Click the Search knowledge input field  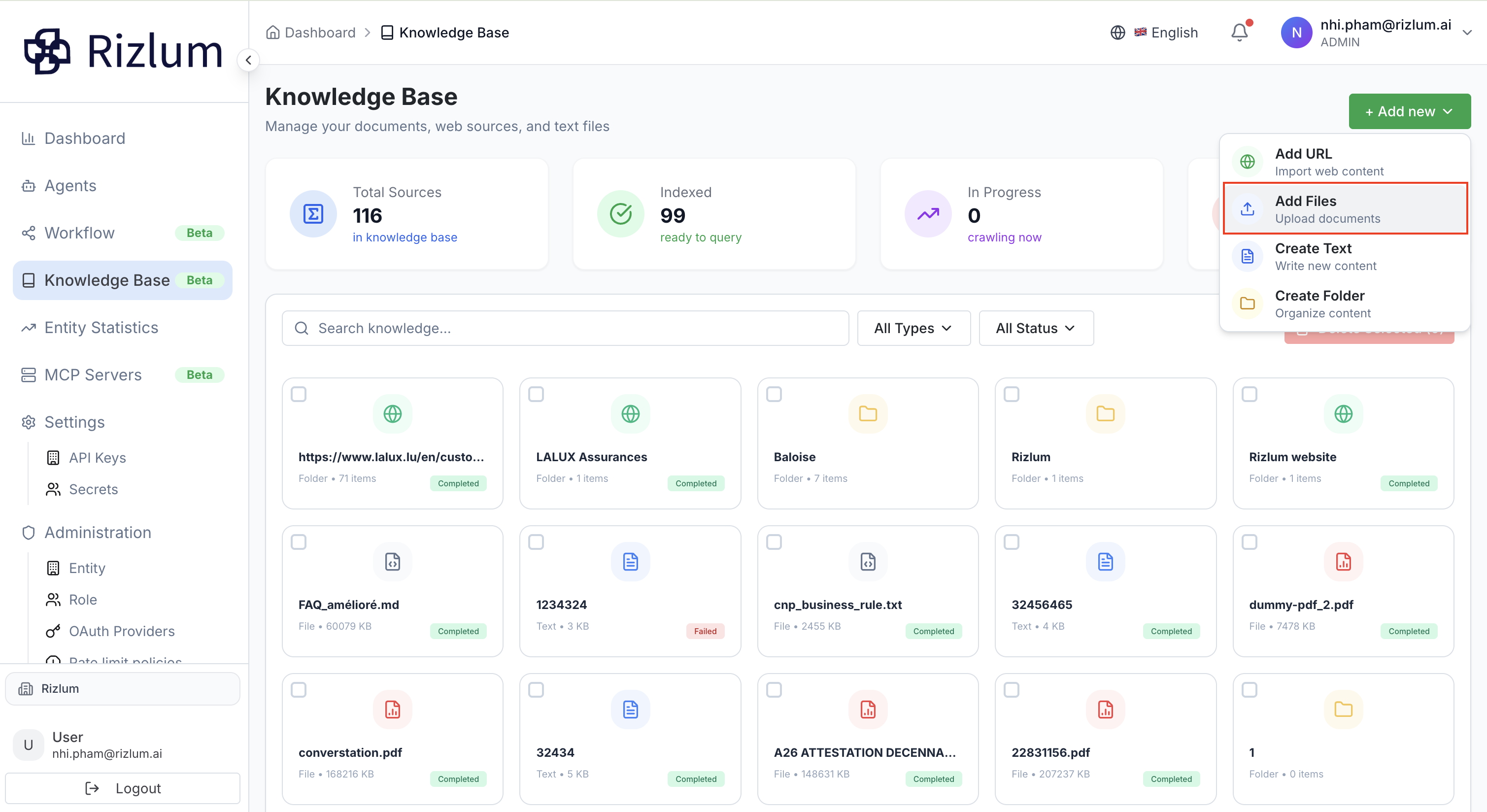[x=565, y=328]
